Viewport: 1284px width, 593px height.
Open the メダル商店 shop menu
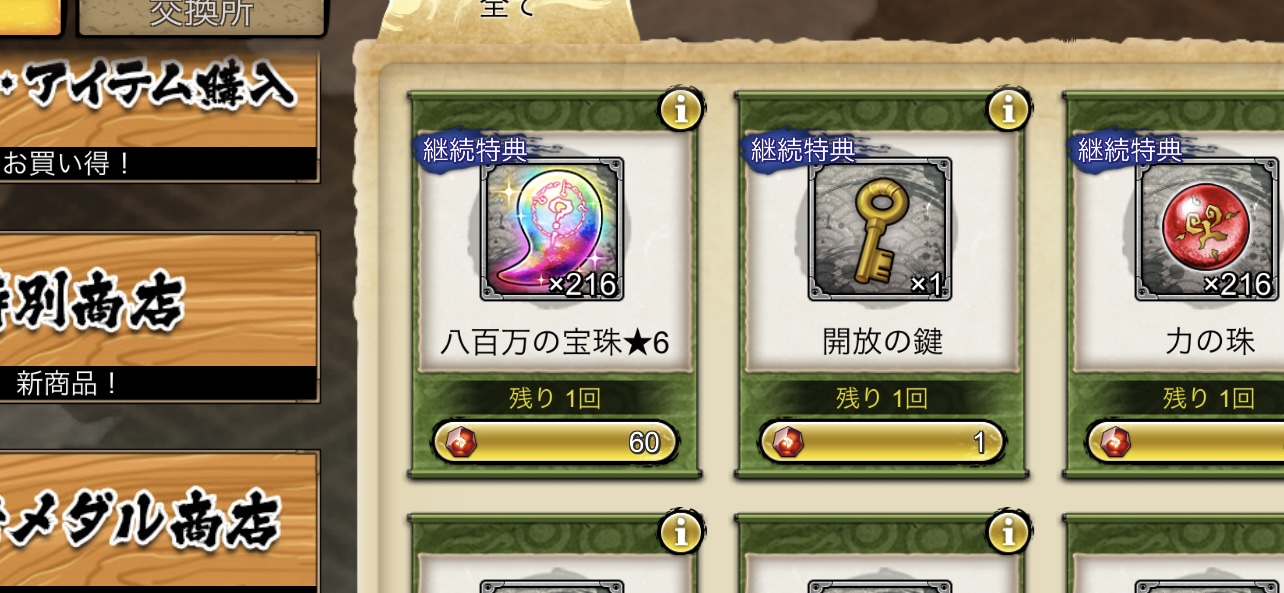click(x=158, y=521)
